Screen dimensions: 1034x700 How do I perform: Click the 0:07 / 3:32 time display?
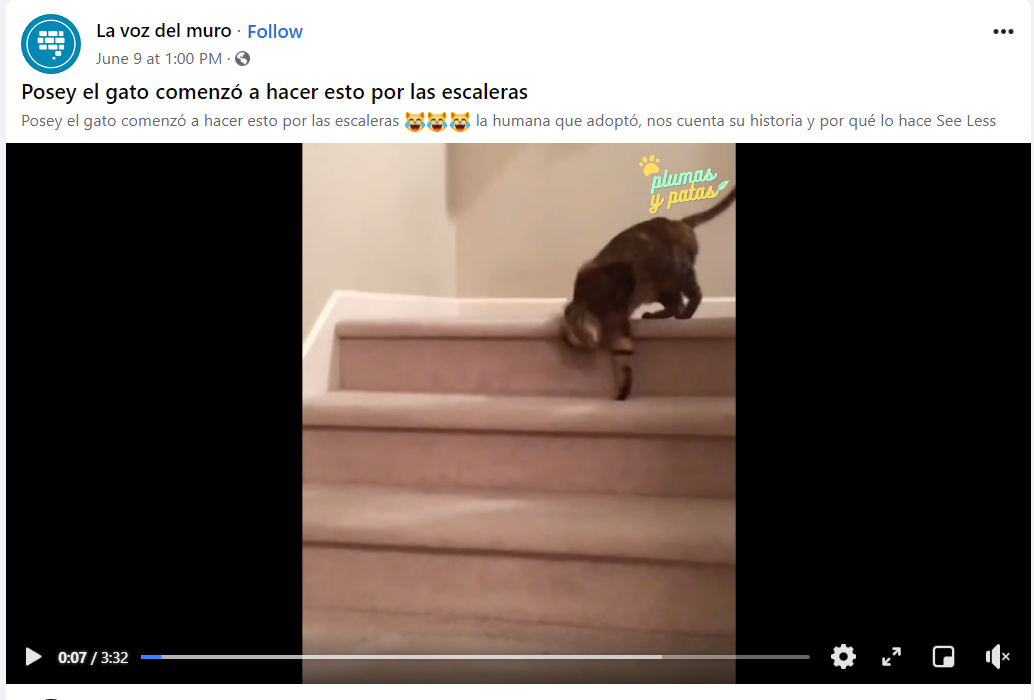[93, 658]
